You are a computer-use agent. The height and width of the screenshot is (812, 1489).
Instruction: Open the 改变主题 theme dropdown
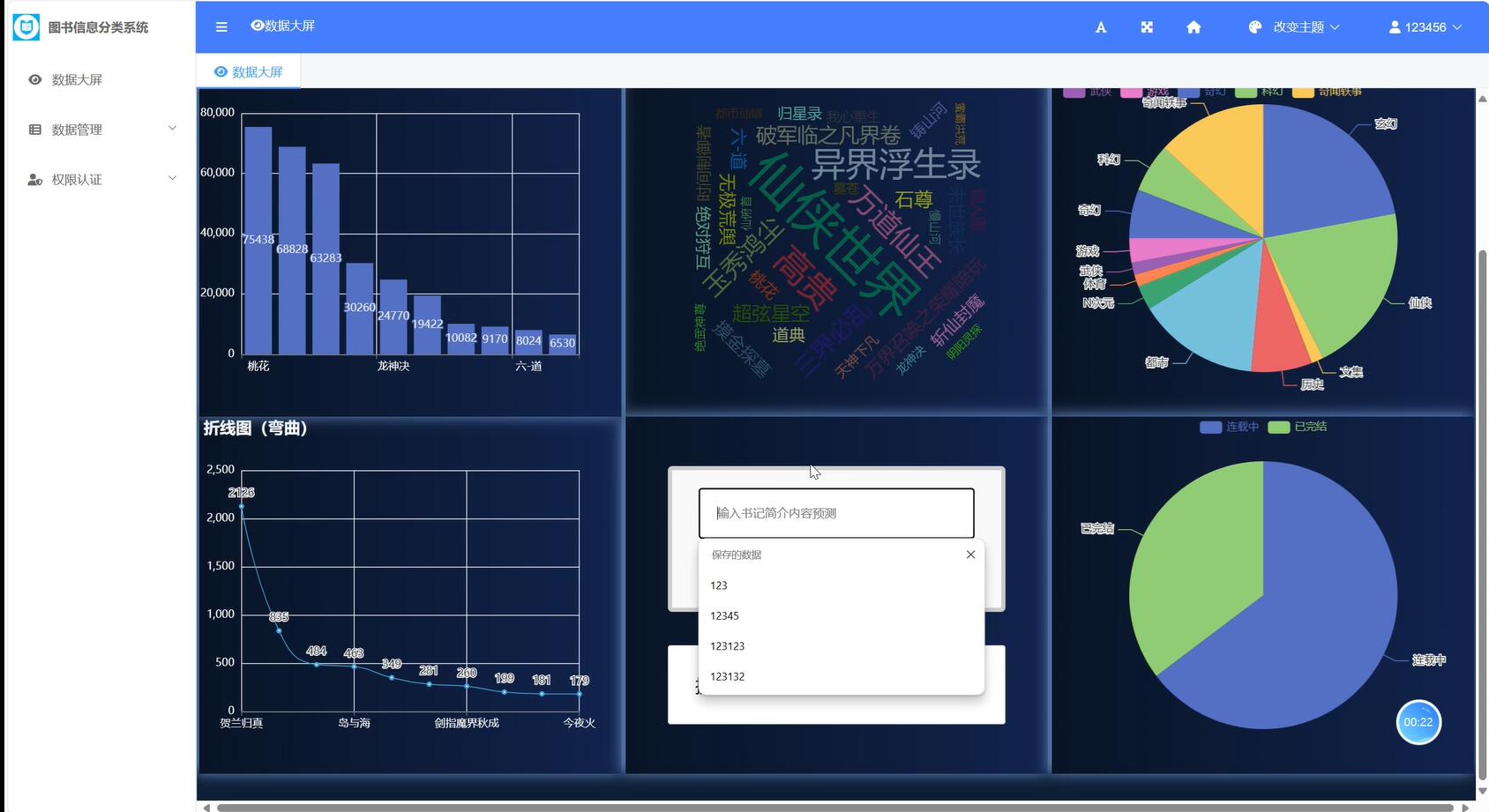(x=1301, y=27)
